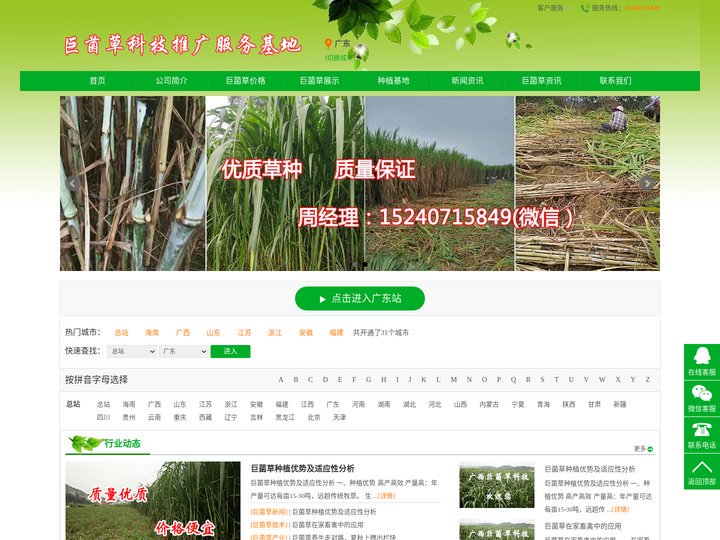Open bold headline 巨菌草种植优势及适应性分析
The height and width of the screenshot is (540, 720).
(303, 468)
